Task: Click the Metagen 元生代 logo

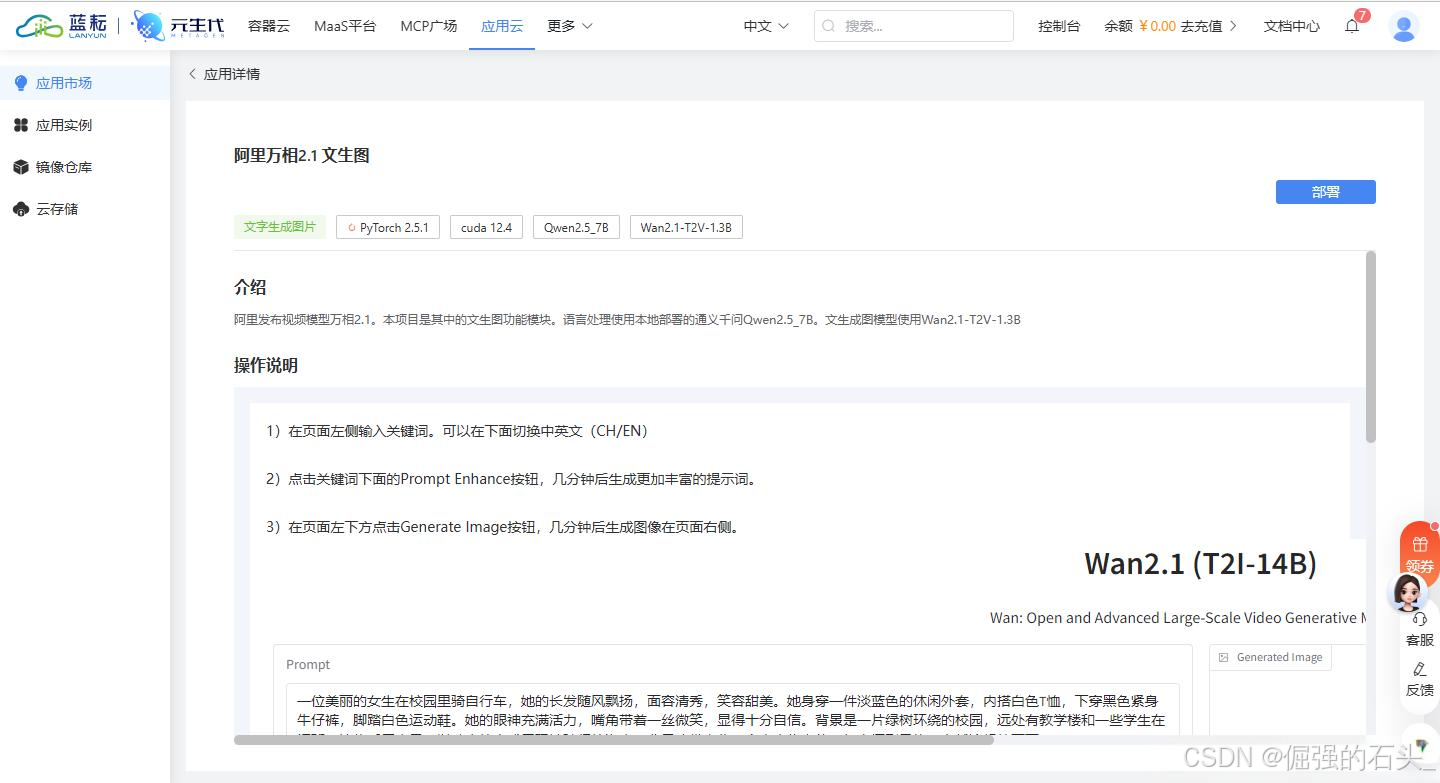Action: point(178,26)
